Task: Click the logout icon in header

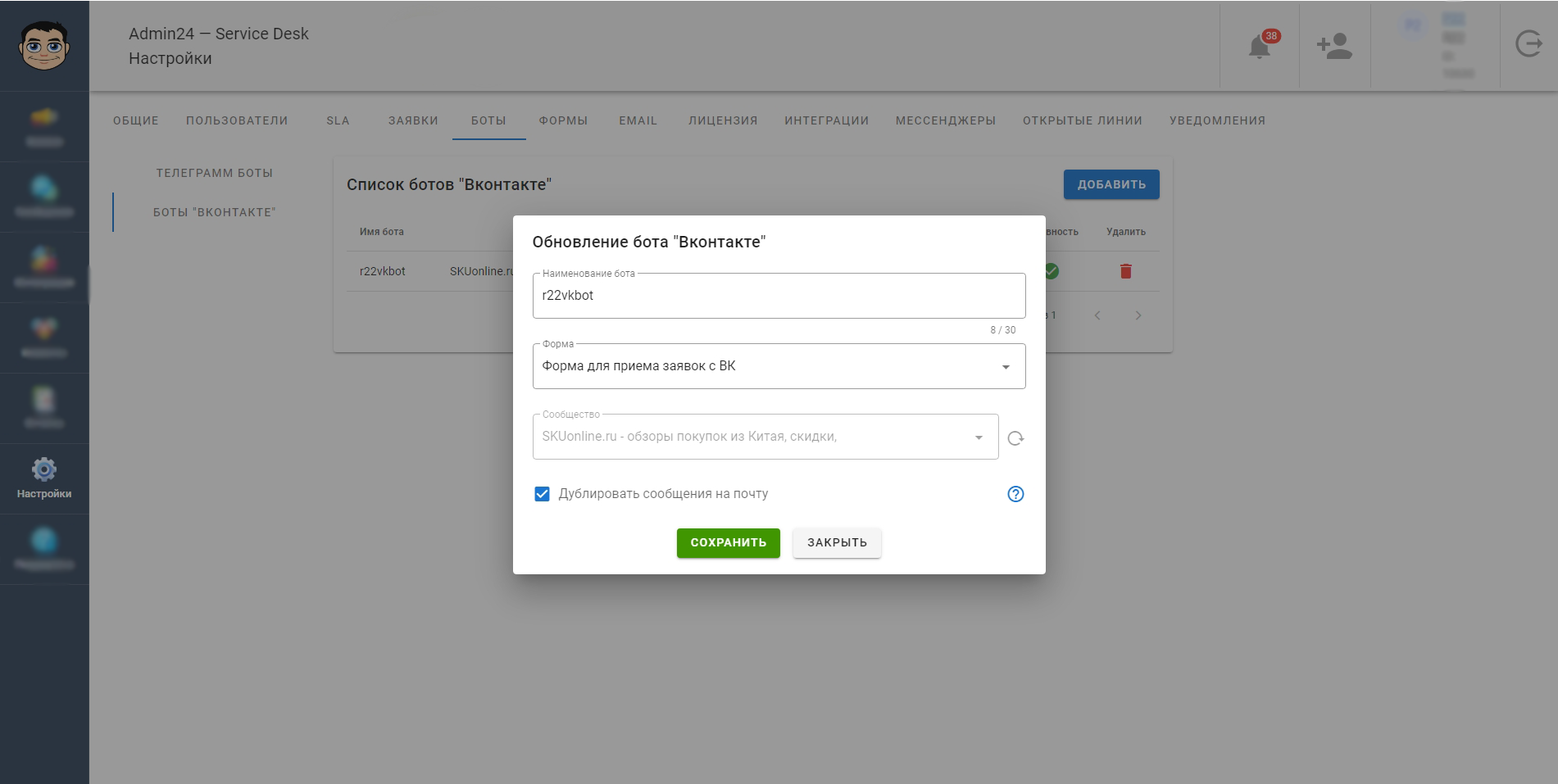Action: point(1528,43)
